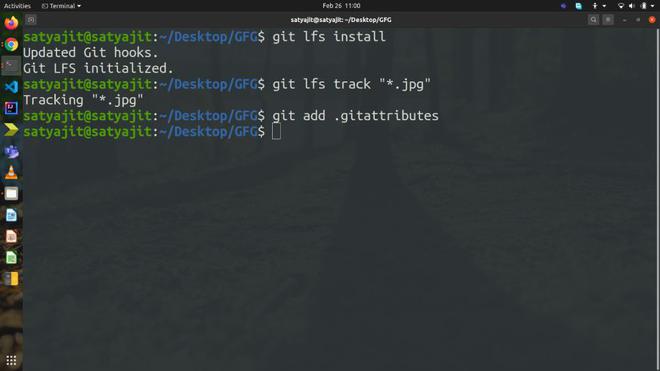
Task: Open Microsoft Teams from the dock
Action: click(x=11, y=151)
